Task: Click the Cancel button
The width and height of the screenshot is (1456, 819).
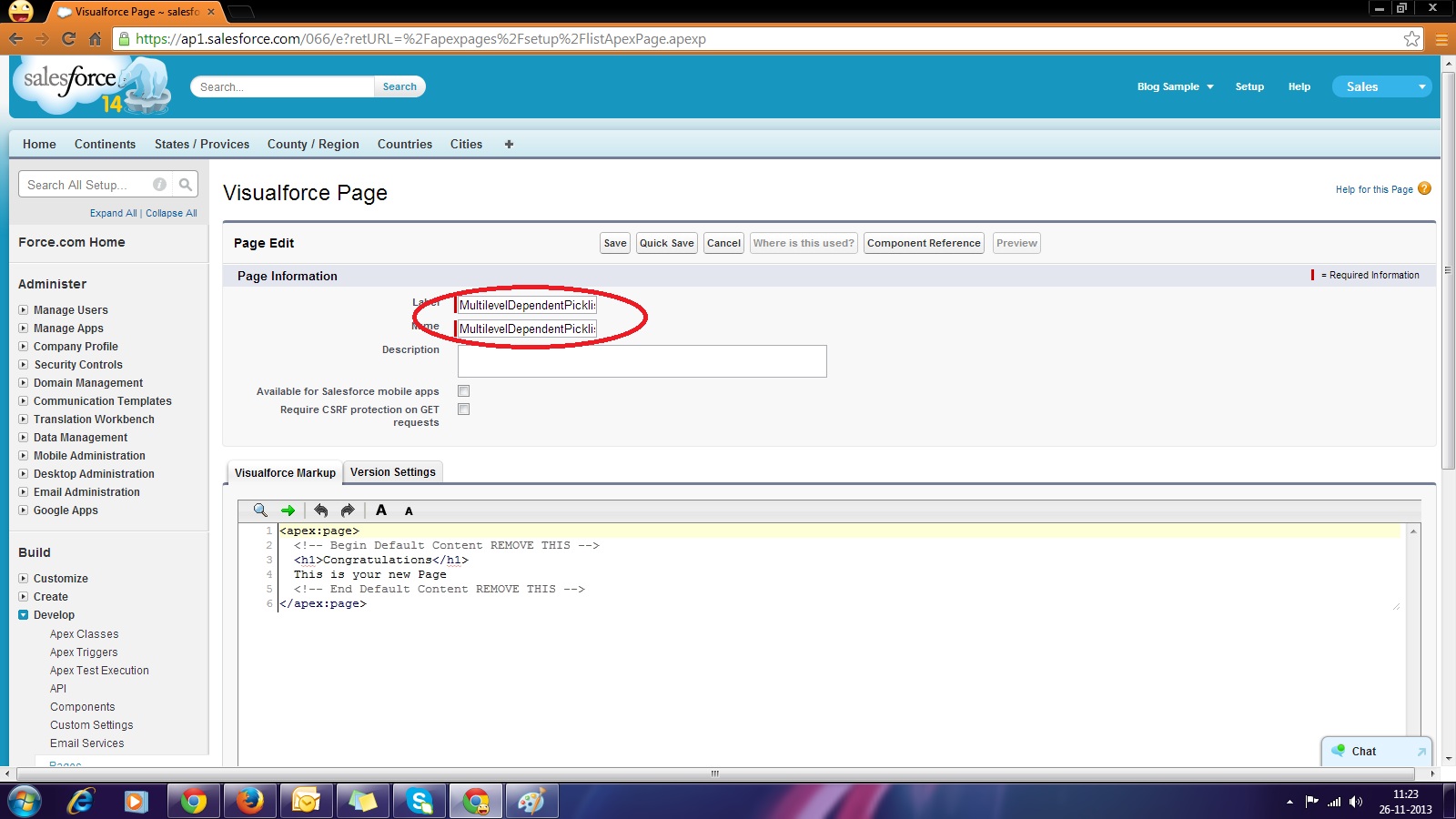Action: pos(724,243)
